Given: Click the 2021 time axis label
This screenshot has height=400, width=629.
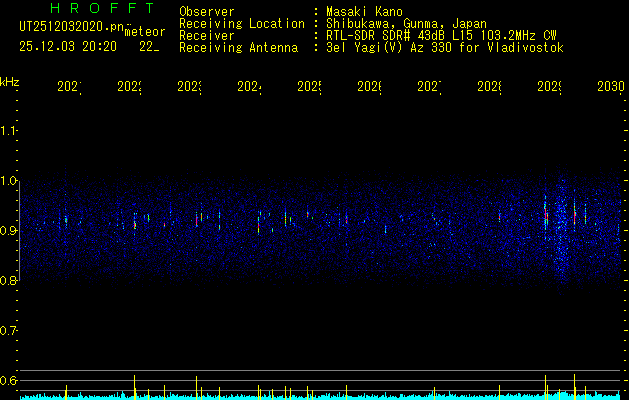Looking at the screenshot, I should click(69, 86).
